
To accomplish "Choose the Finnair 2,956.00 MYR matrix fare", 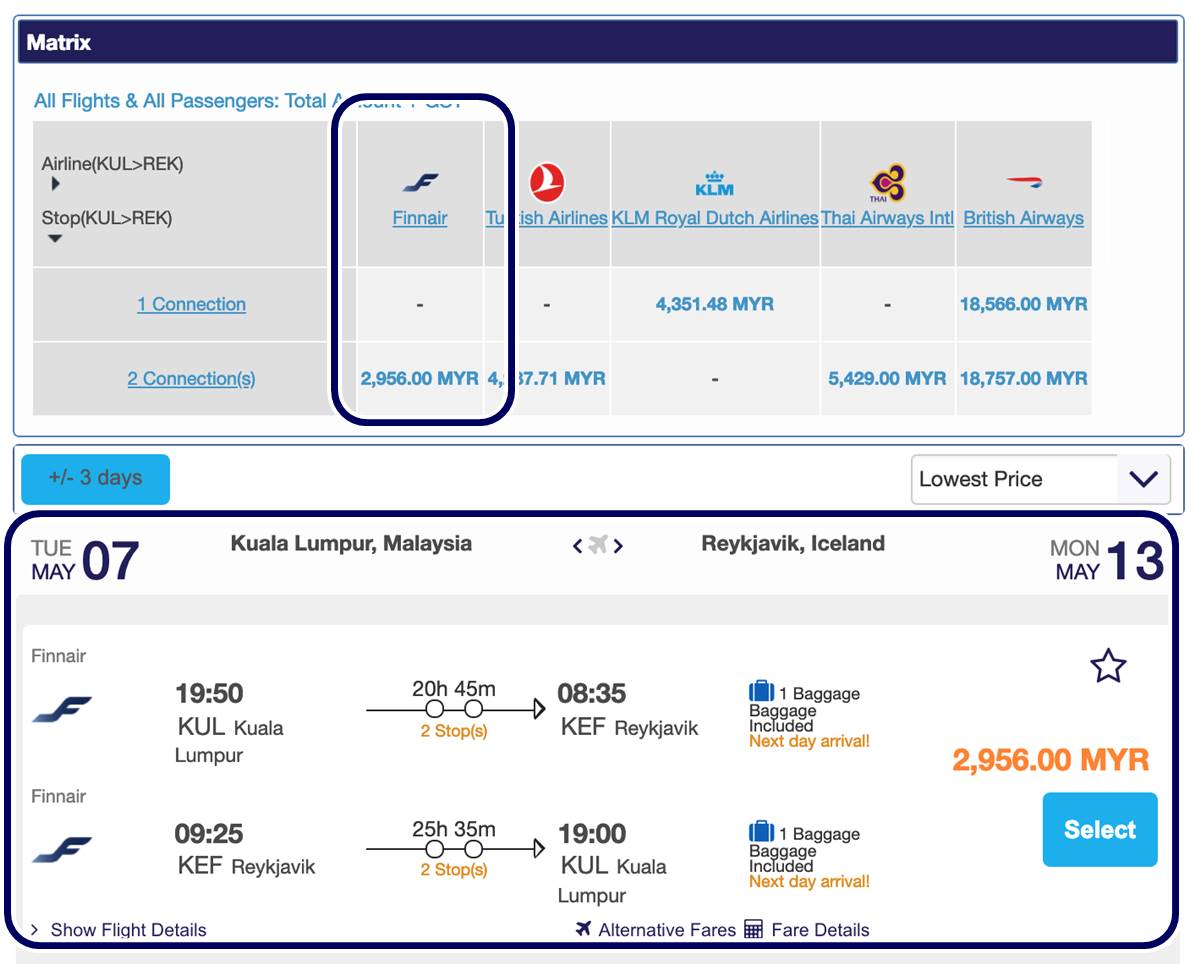I will click(419, 379).
